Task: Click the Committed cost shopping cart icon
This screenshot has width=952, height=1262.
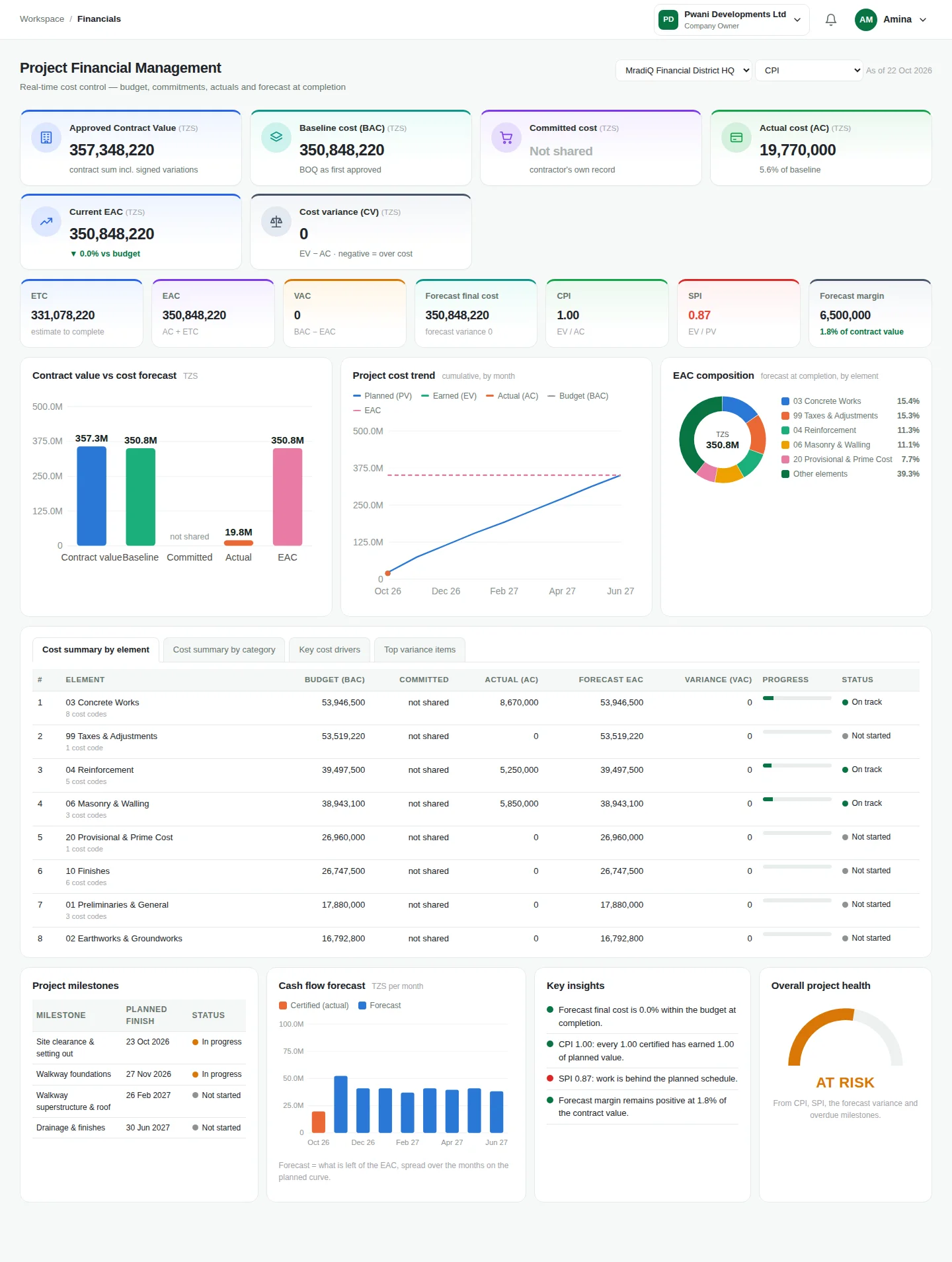Action: coord(506,138)
